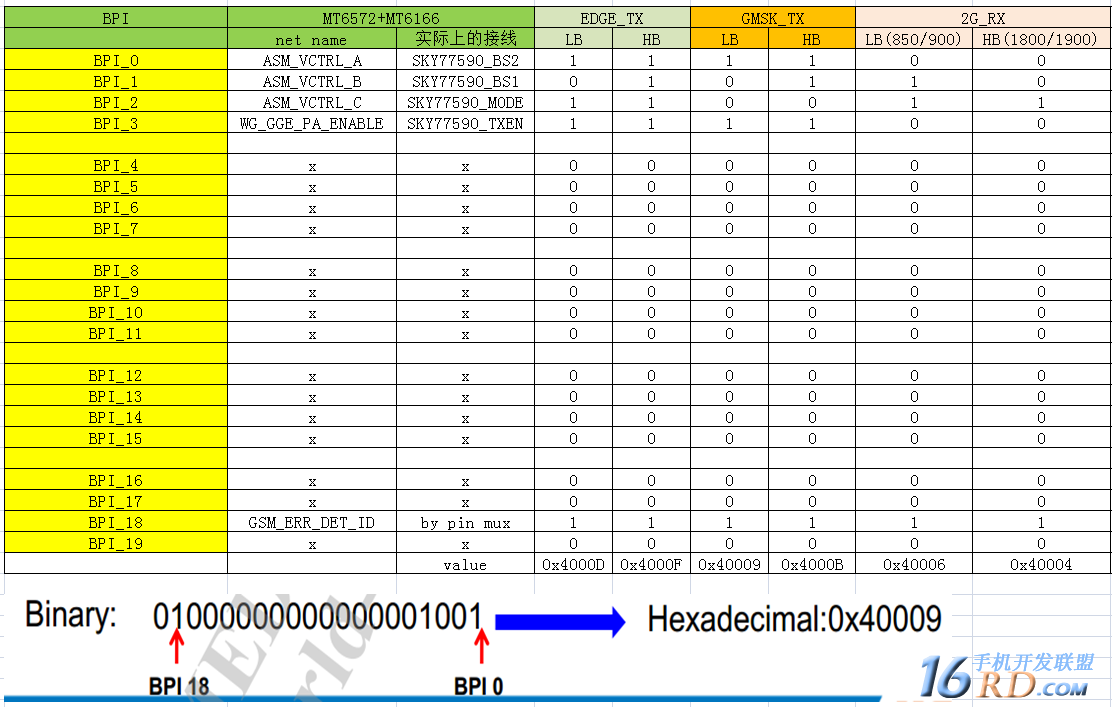
Task: Click the 2G_RX header cell
Action: coord(983,18)
